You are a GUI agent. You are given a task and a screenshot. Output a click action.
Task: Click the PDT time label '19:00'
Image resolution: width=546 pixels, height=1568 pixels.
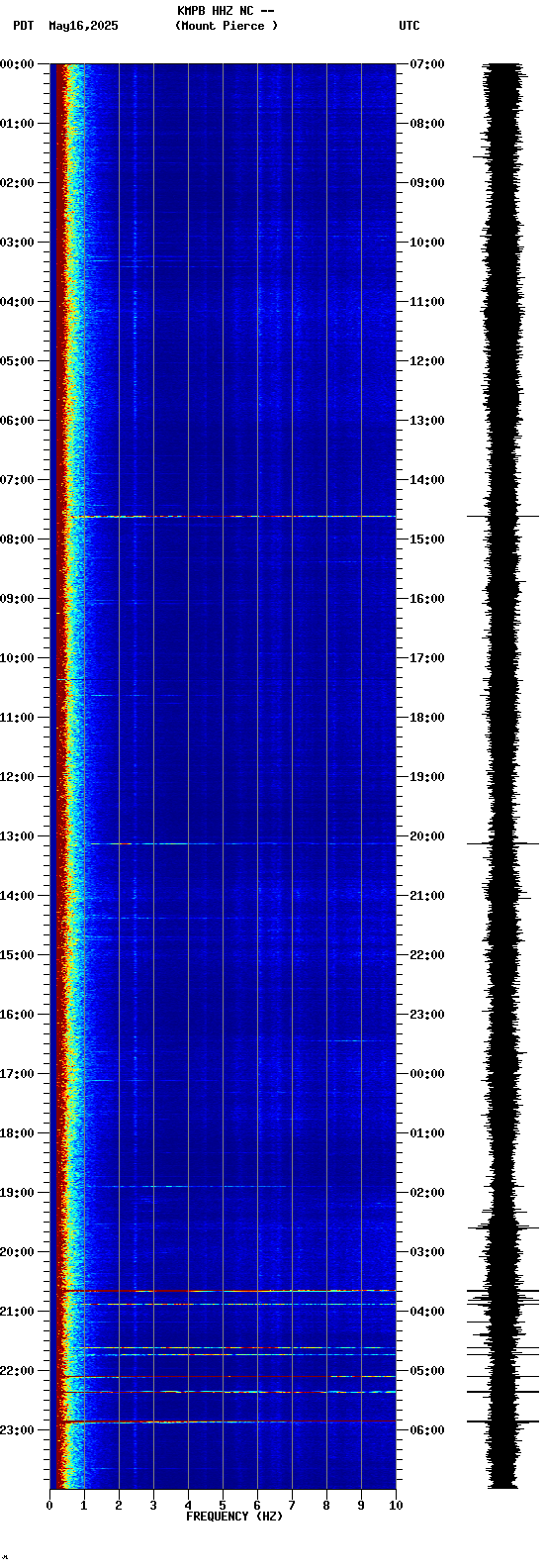(x=17, y=1193)
